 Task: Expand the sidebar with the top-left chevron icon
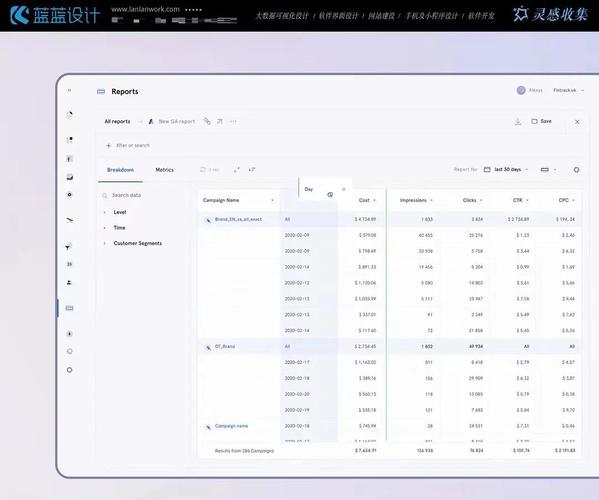point(69,91)
